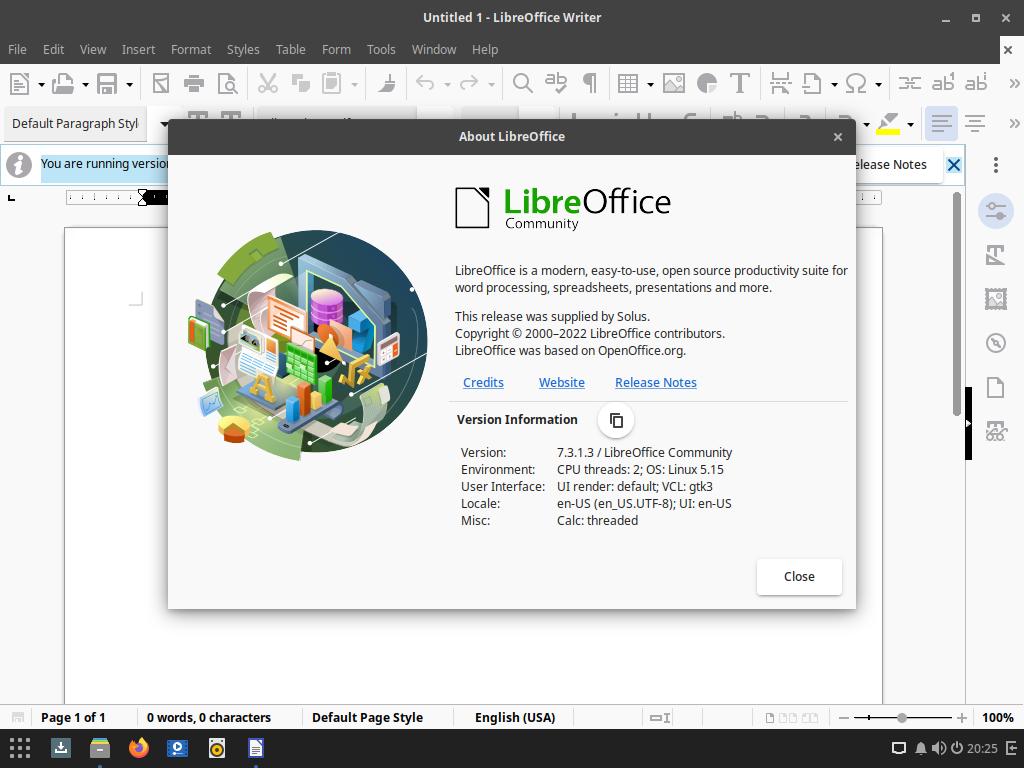
Task: Open the Website link in About dialog
Action: (562, 383)
